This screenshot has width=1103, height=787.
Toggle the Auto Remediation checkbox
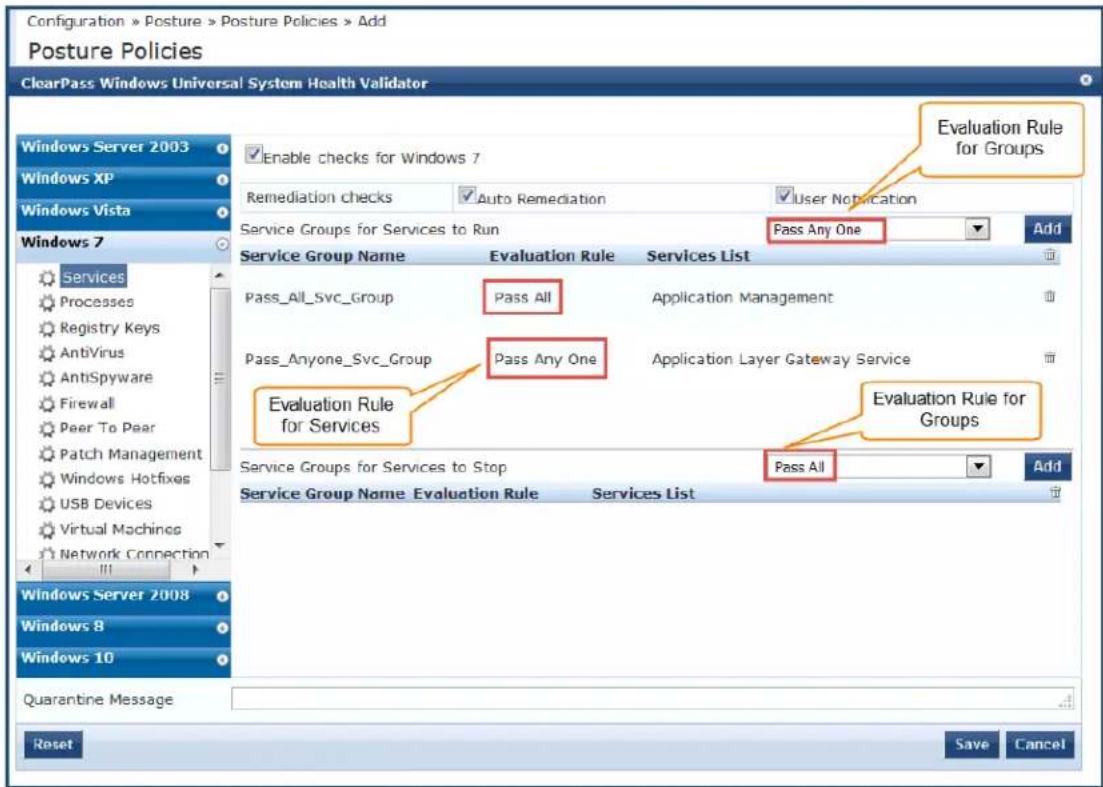coord(467,195)
